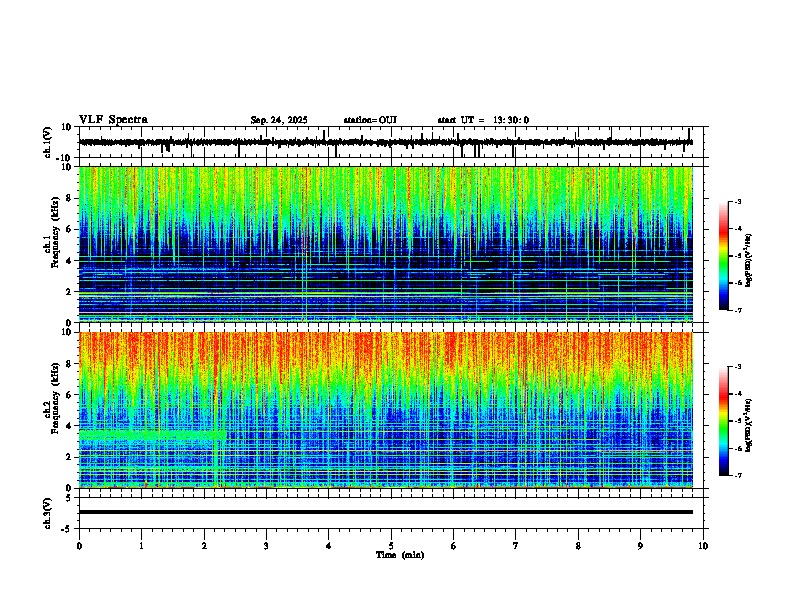Click the ch.1 spectrogram frequency tick "4"

70,261
